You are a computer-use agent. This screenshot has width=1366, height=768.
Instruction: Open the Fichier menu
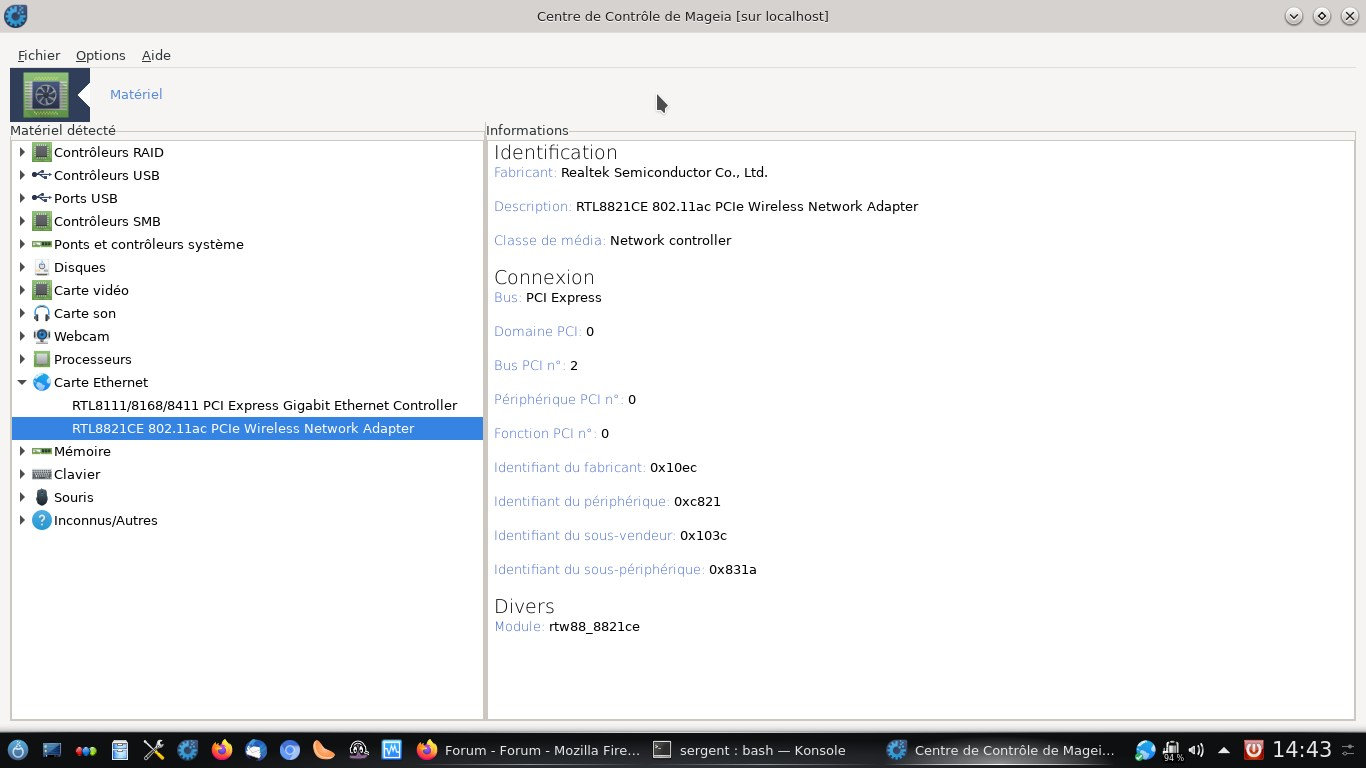pos(39,55)
